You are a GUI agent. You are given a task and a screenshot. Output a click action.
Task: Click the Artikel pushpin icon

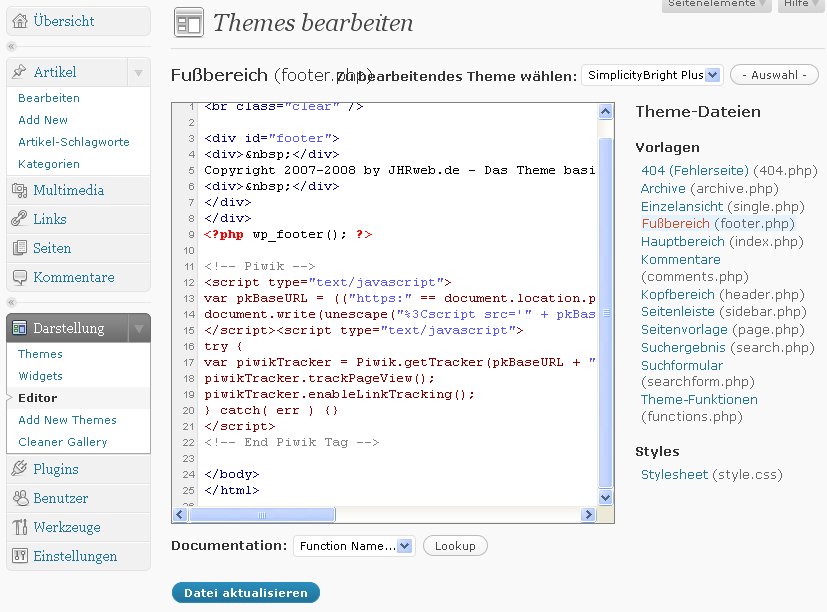[20, 72]
